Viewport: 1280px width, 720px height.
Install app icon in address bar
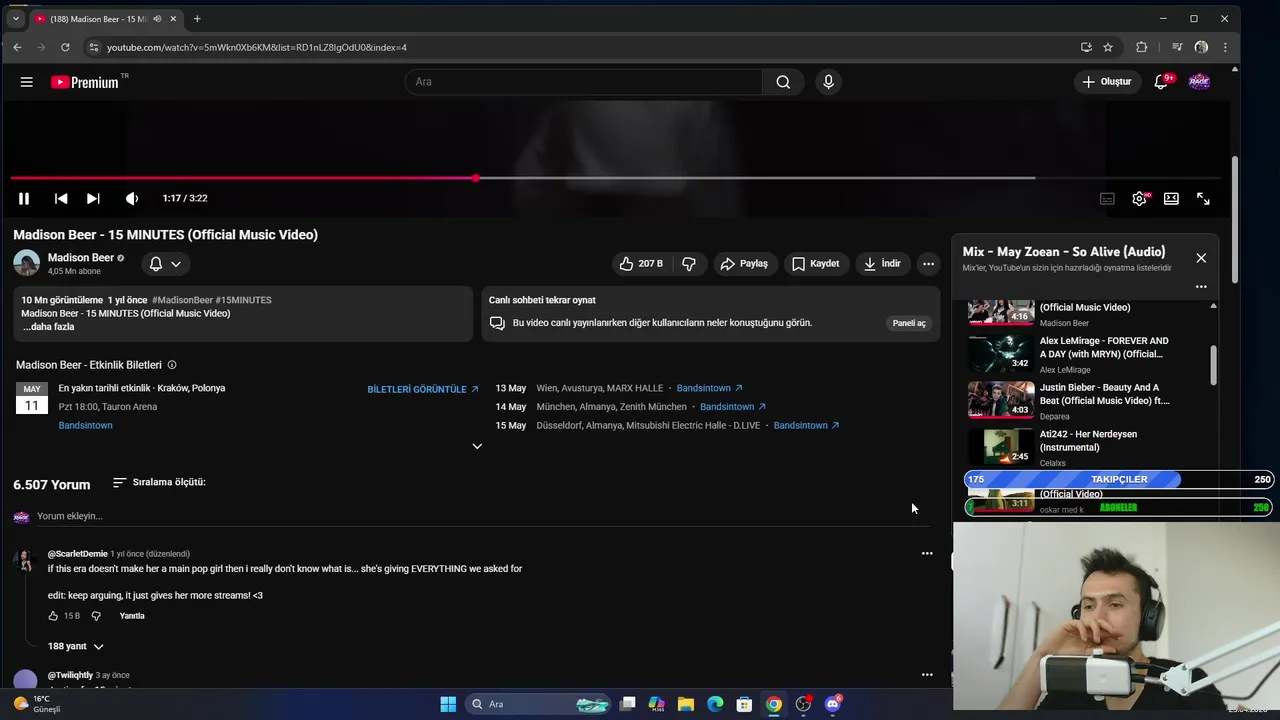pos(1086,47)
